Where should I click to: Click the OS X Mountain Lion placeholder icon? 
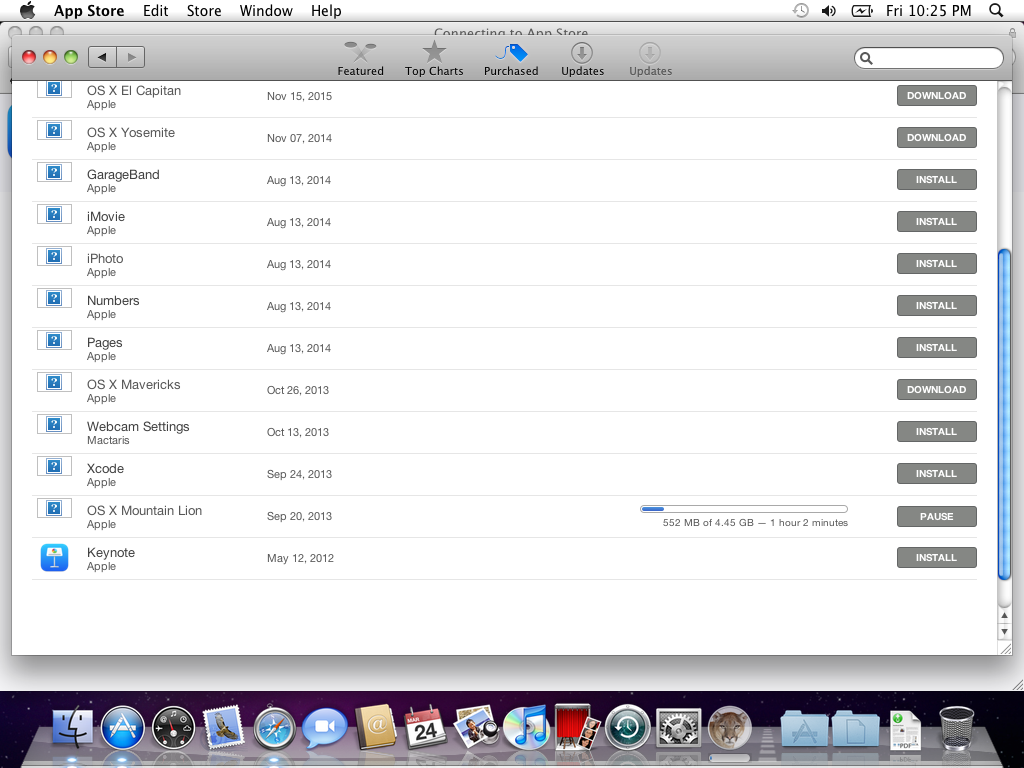(x=54, y=508)
